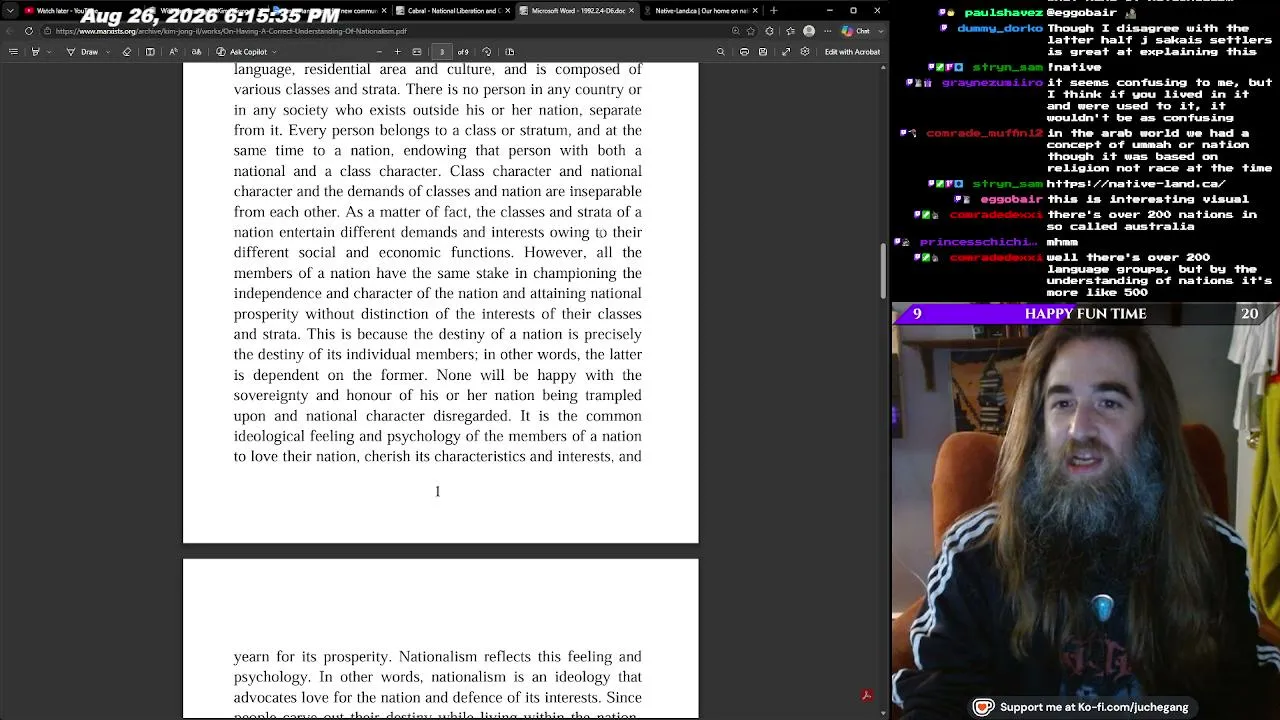This screenshot has width=1280, height=720.
Task: Click the PDF page number field
Action: click(442, 52)
